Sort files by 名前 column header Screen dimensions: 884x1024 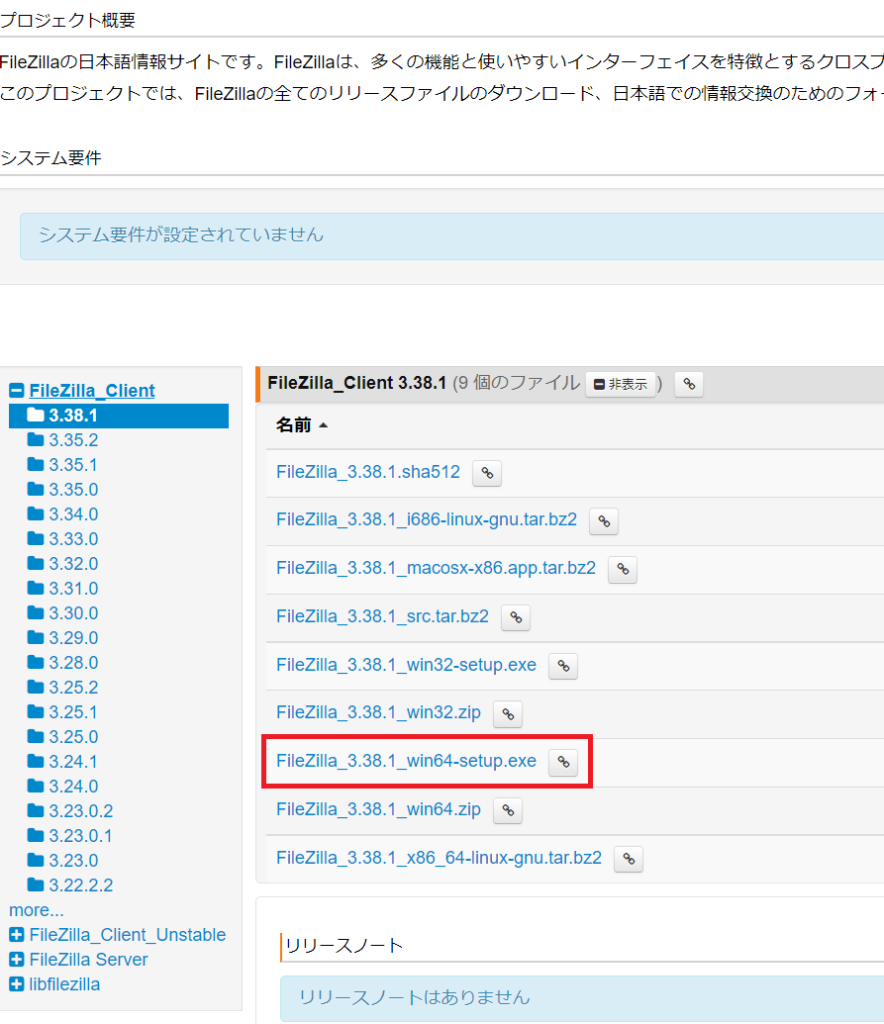pos(302,425)
